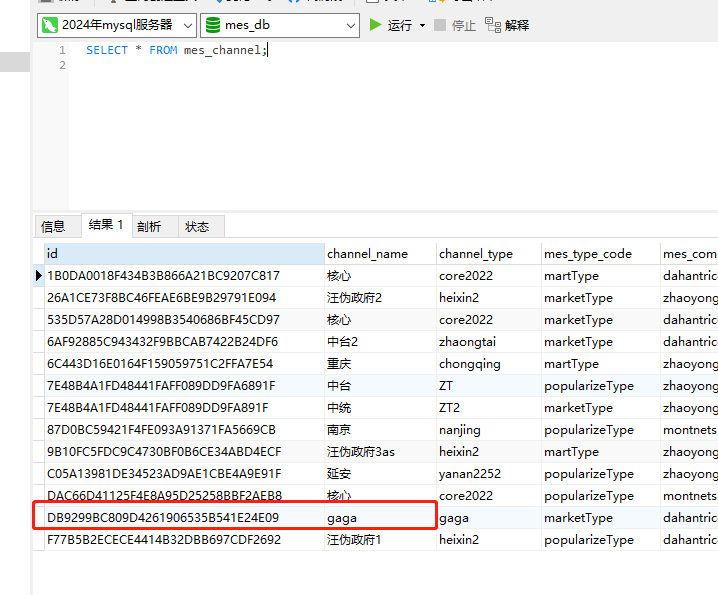The width and height of the screenshot is (718, 595).
Task: Select cell 6AF92885C943432F9BBCAB7422B24DF6
Action: pos(185,342)
